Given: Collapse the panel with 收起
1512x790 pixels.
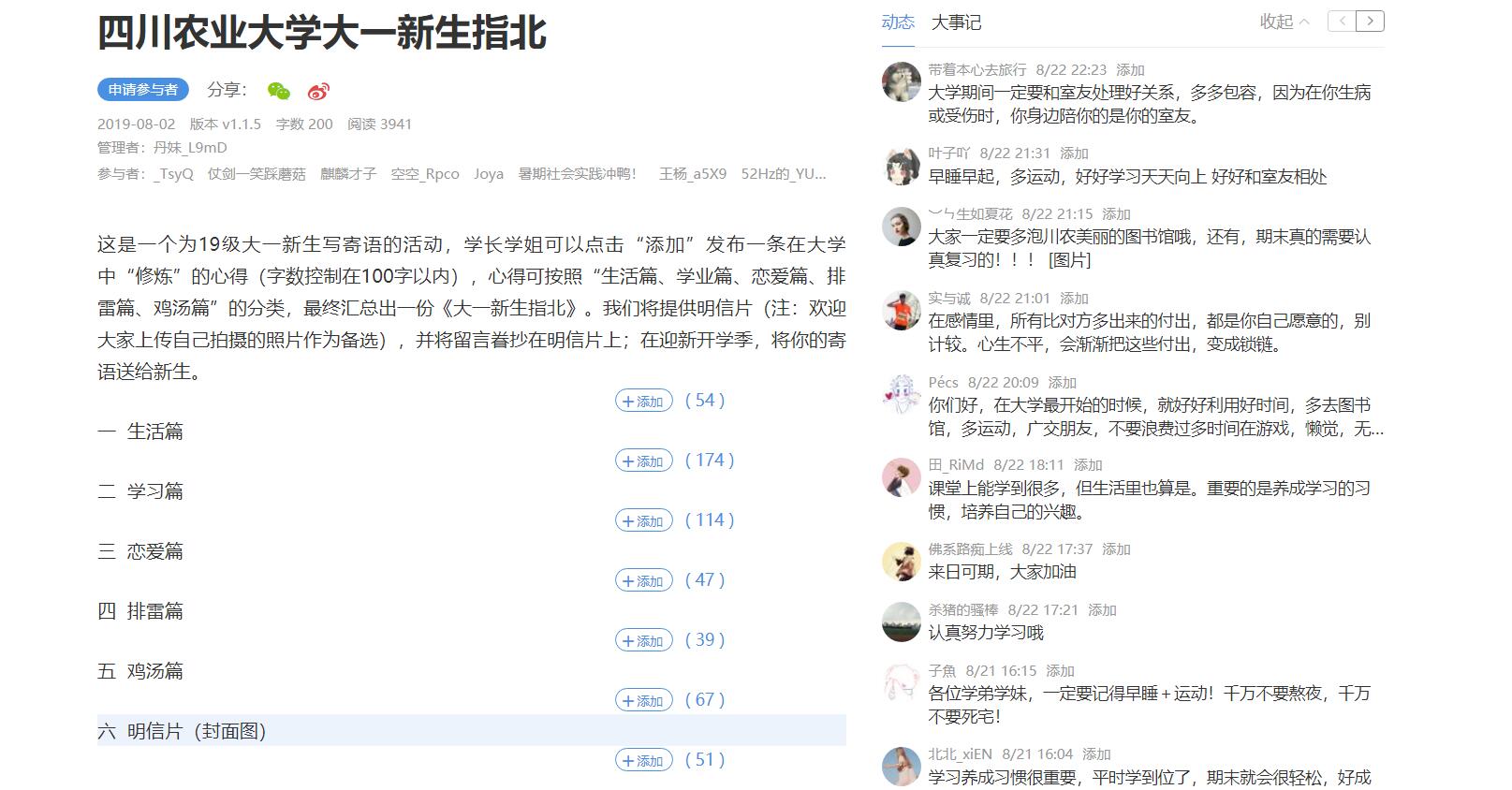Looking at the screenshot, I should (1284, 22).
